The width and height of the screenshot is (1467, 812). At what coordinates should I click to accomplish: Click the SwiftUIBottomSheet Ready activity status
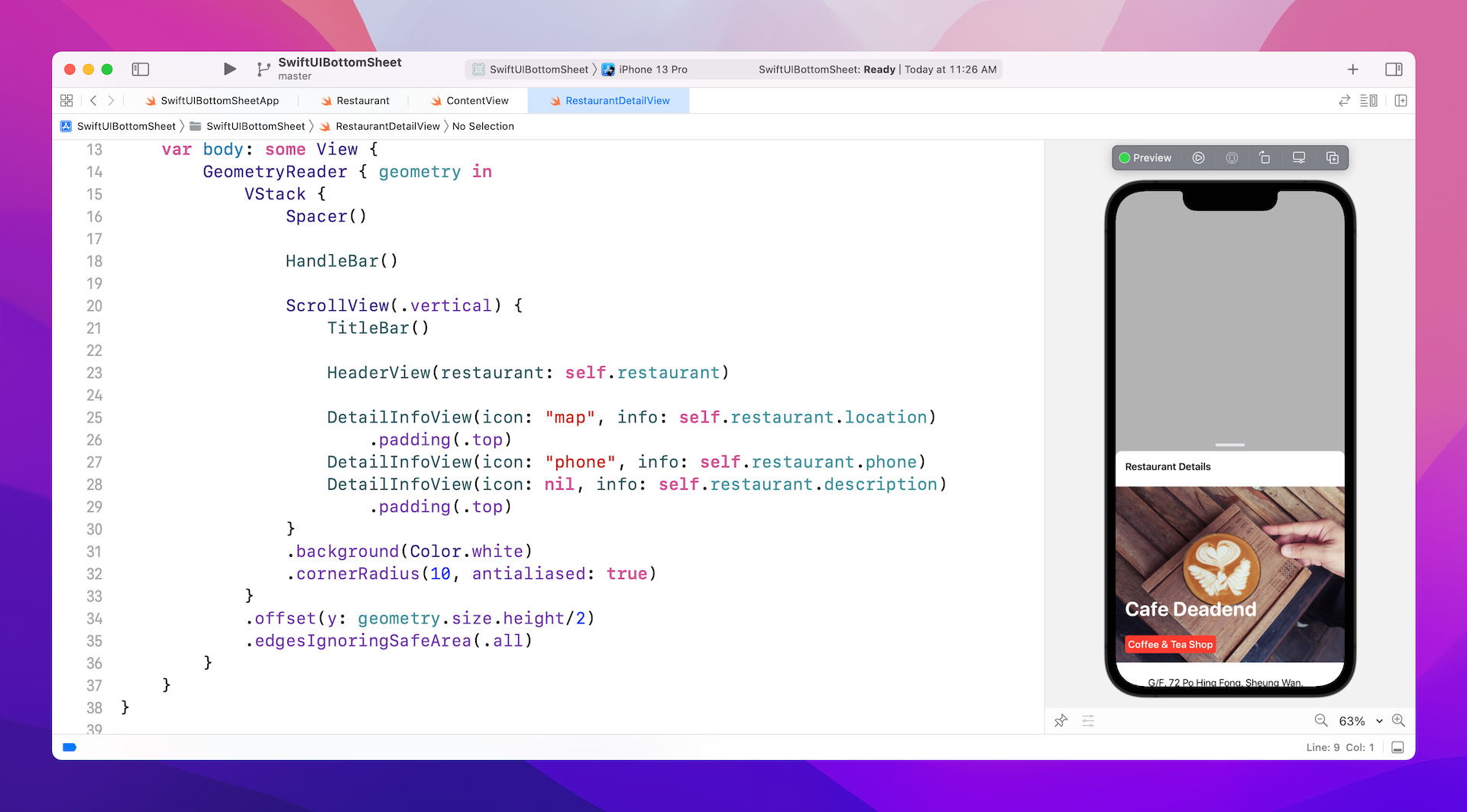pos(877,70)
